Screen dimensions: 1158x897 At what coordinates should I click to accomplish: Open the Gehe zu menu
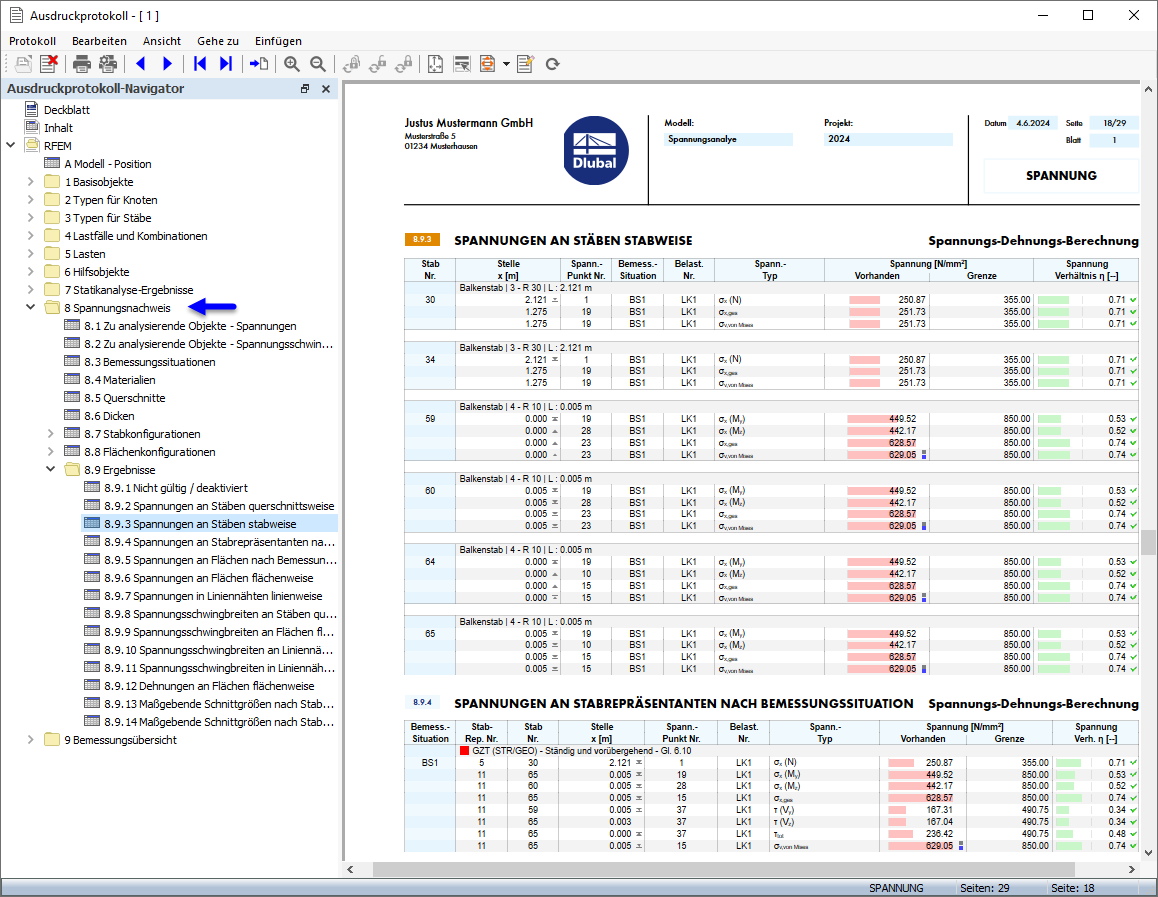218,41
